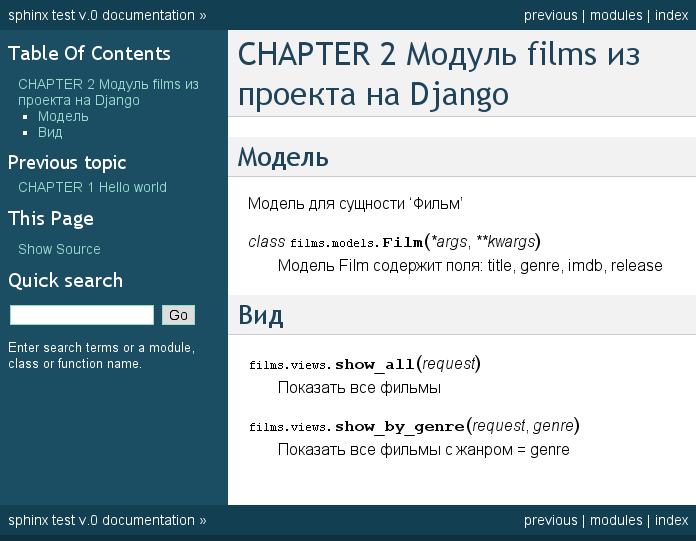Click the 'Previous topic' sidebar heading

(67, 162)
